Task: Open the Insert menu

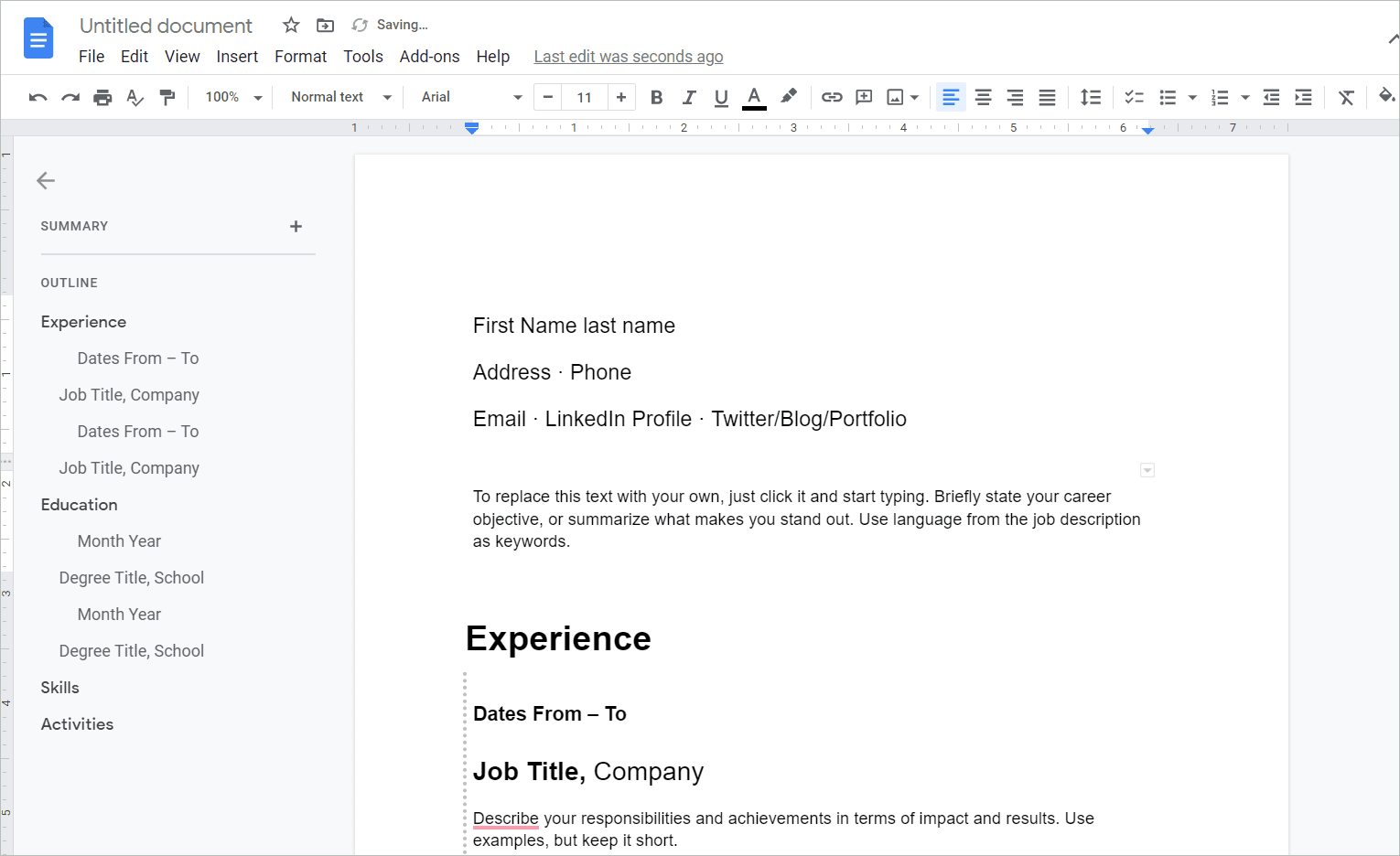Action: click(237, 56)
